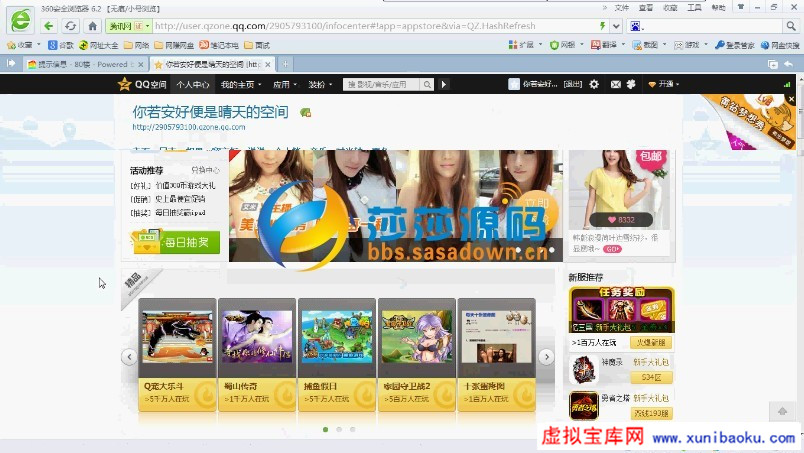The image size is (804, 453).
Task: Open the mail envelope icon in Qzone bar
Action: (x=616, y=85)
